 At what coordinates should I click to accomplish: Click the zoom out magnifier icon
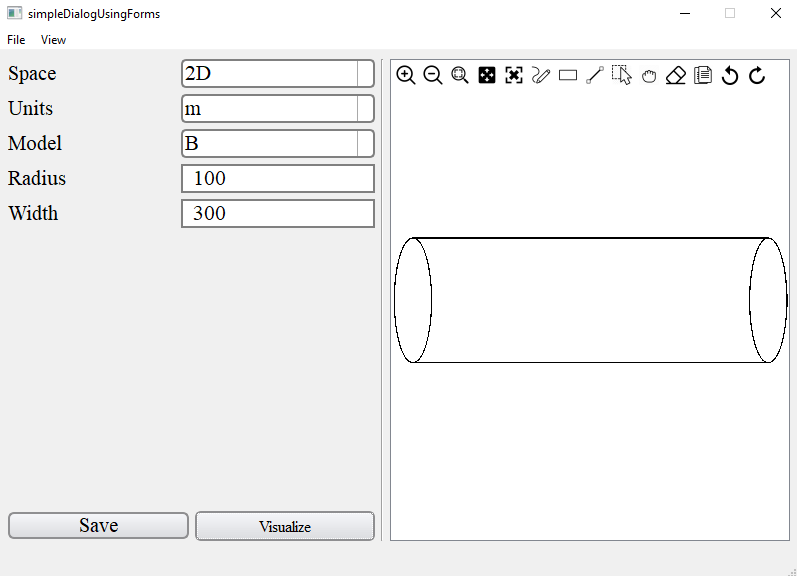433,75
